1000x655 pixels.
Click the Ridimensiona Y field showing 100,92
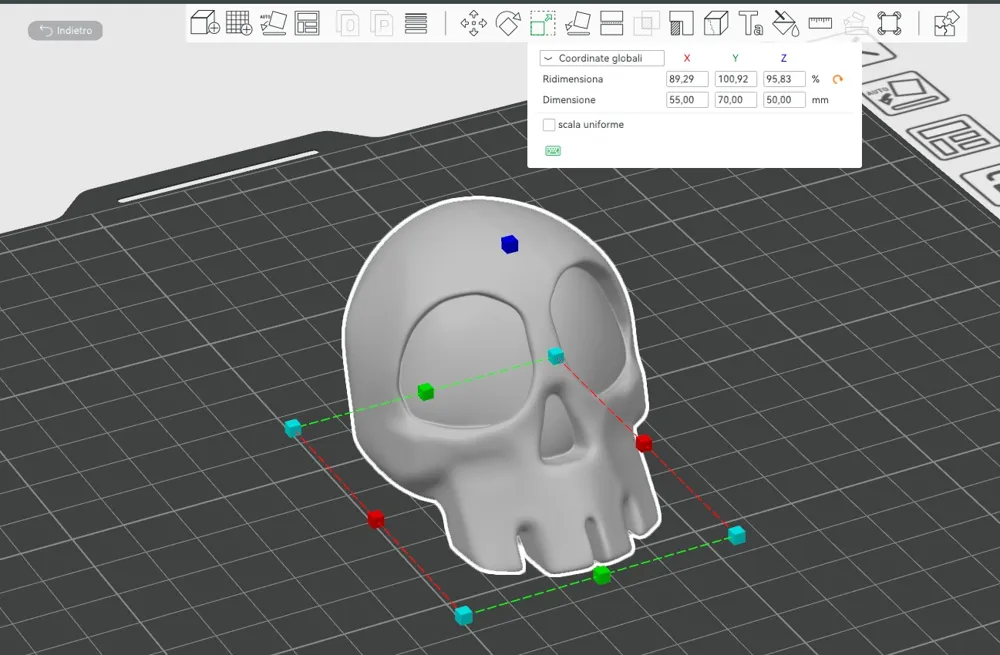click(735, 79)
